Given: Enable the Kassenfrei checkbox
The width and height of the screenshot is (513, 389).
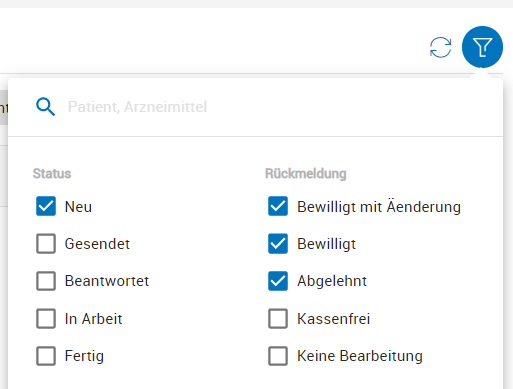Looking at the screenshot, I should [x=278, y=319].
